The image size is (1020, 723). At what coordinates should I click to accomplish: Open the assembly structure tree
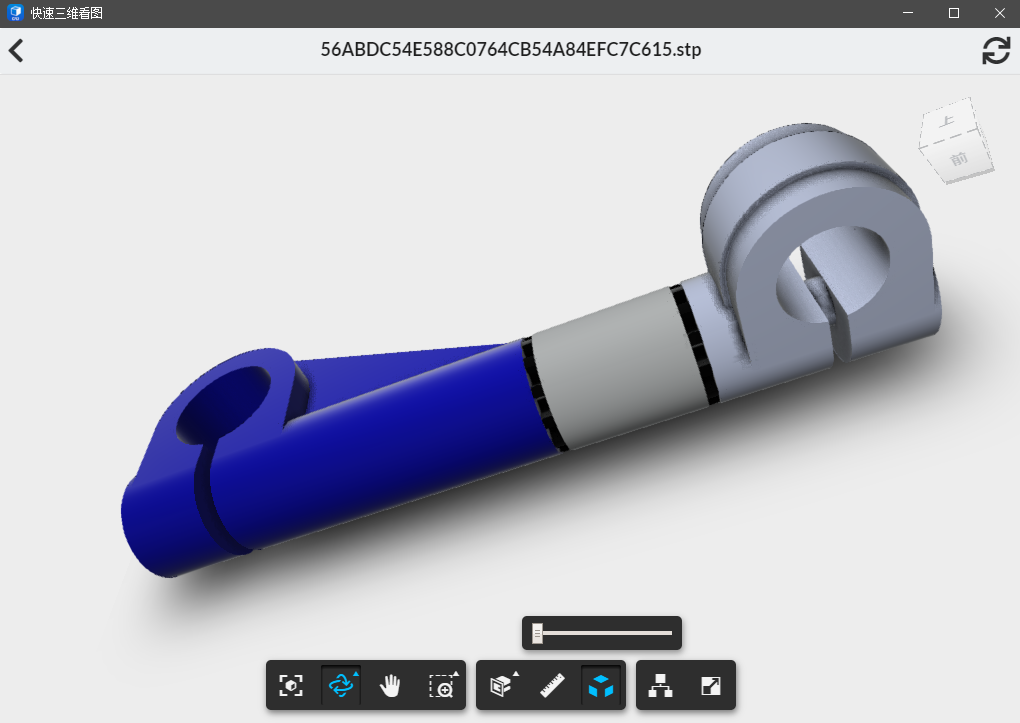(x=662, y=685)
